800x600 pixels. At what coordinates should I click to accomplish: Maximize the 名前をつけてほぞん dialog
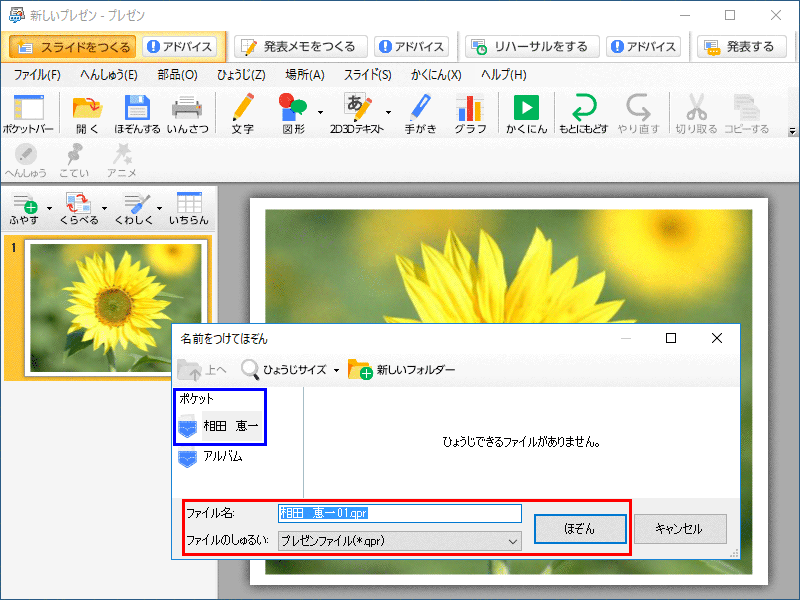pos(671,338)
